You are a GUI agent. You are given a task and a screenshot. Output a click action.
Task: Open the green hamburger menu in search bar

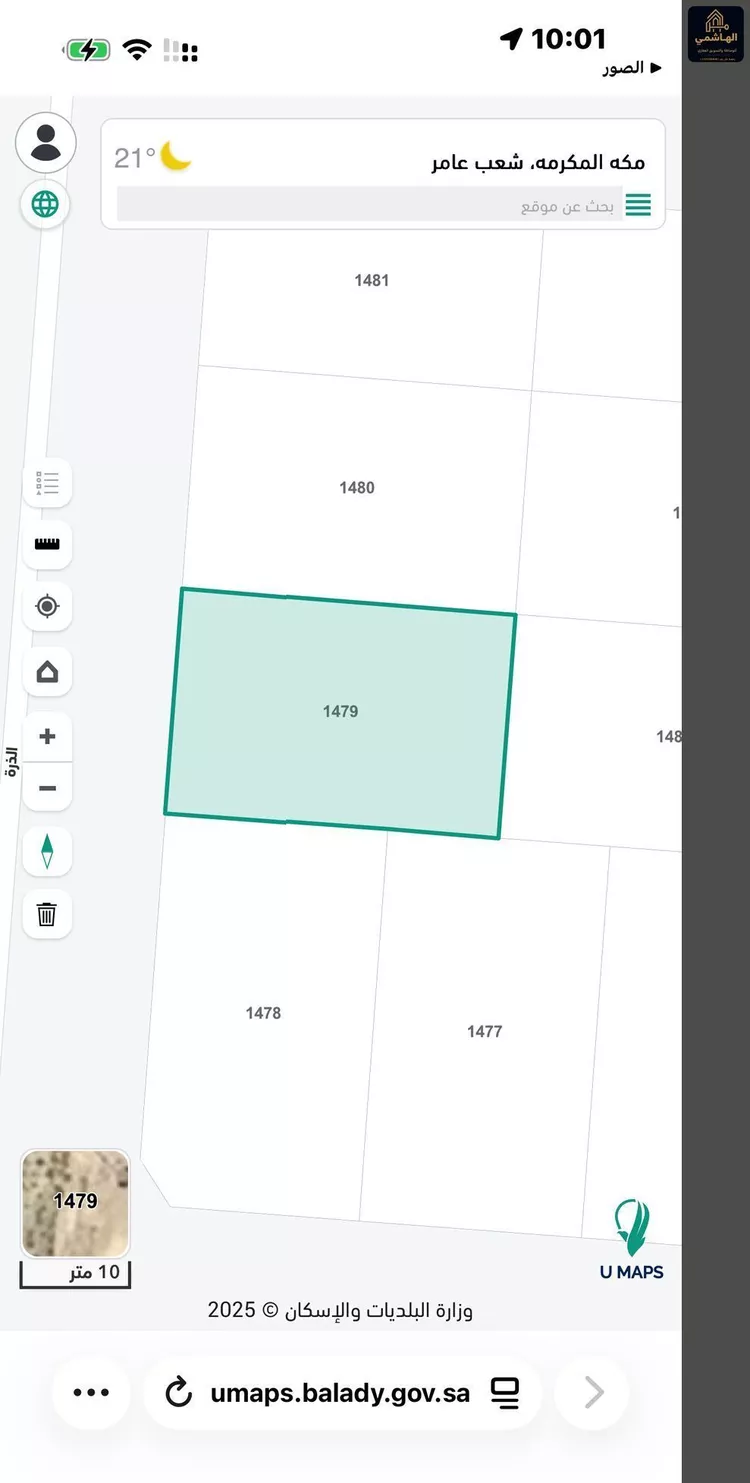tap(638, 206)
